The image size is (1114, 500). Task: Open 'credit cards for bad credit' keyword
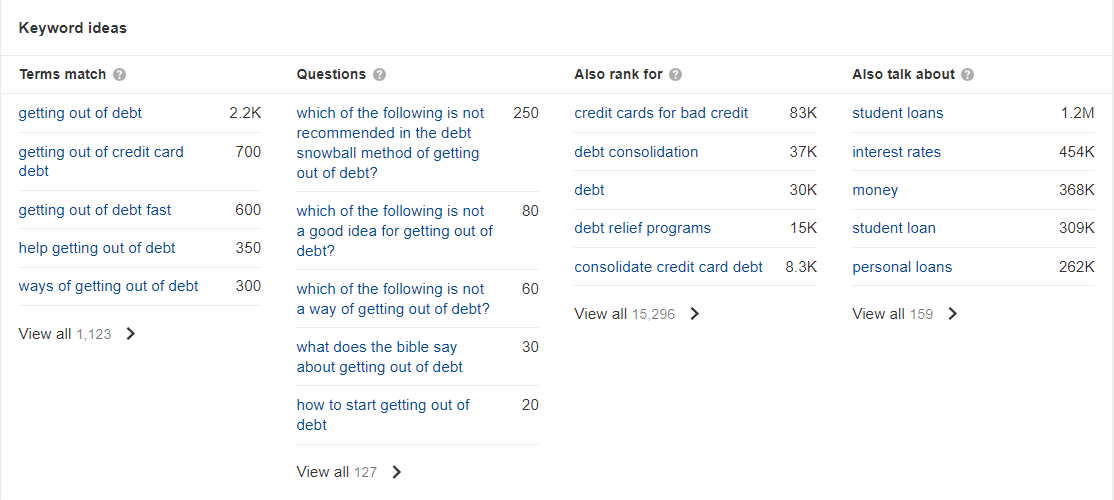pos(661,113)
